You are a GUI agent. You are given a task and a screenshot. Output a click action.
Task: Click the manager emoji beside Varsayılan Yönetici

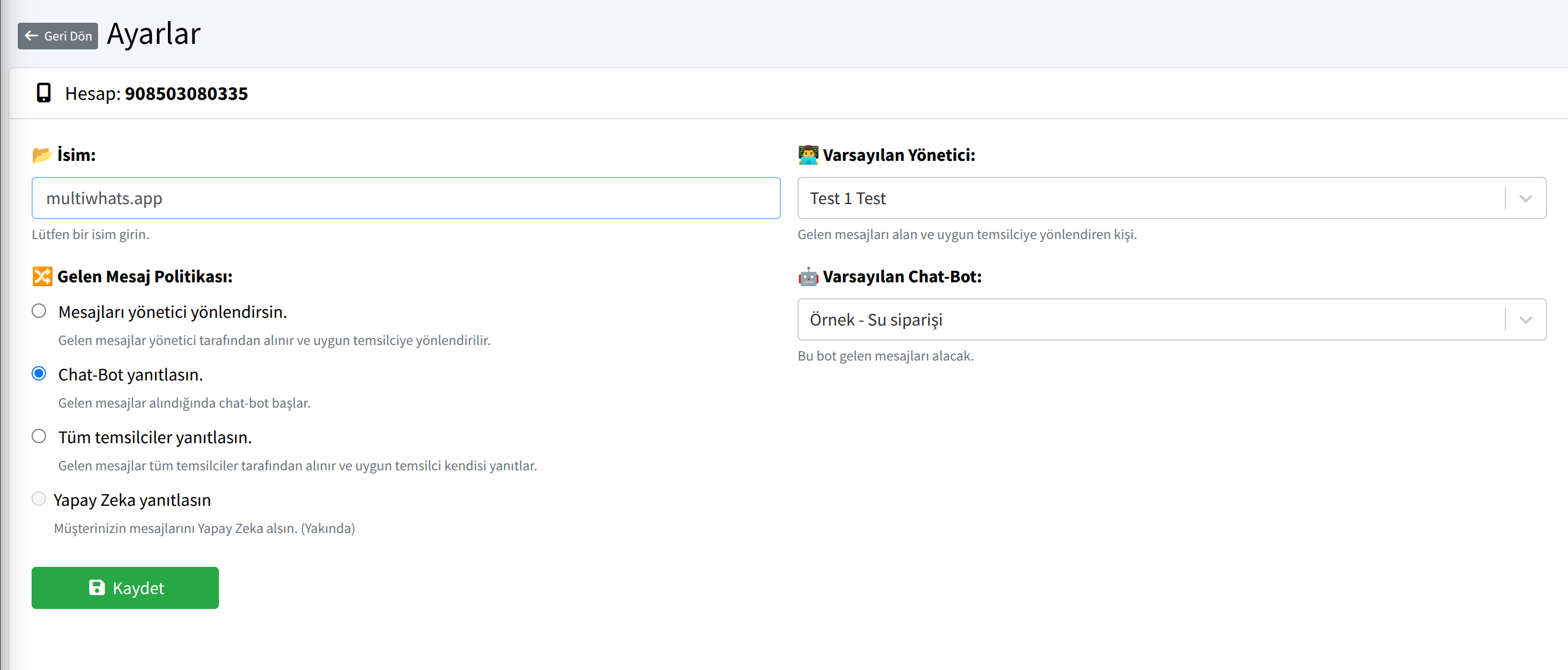808,155
